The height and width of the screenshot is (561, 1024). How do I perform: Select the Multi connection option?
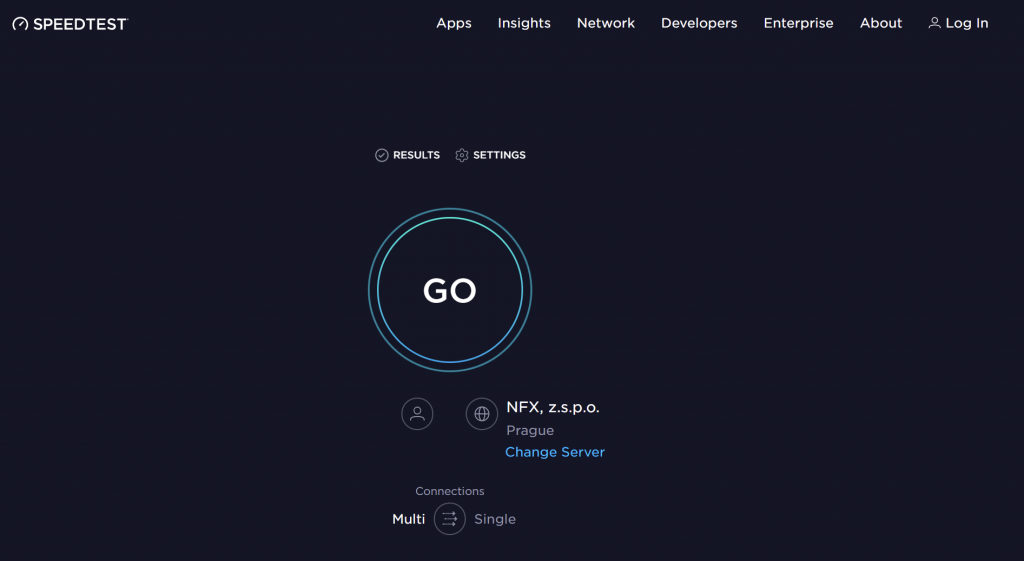(x=408, y=519)
